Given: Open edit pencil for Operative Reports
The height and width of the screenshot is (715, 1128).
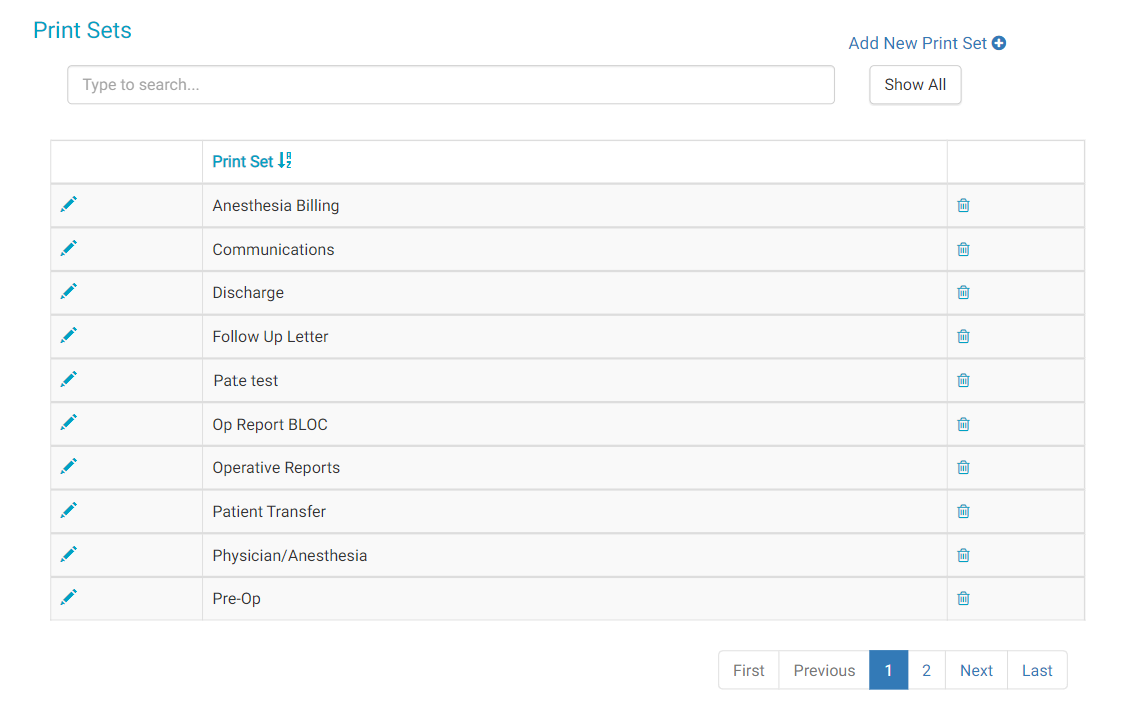Looking at the screenshot, I should (68, 467).
